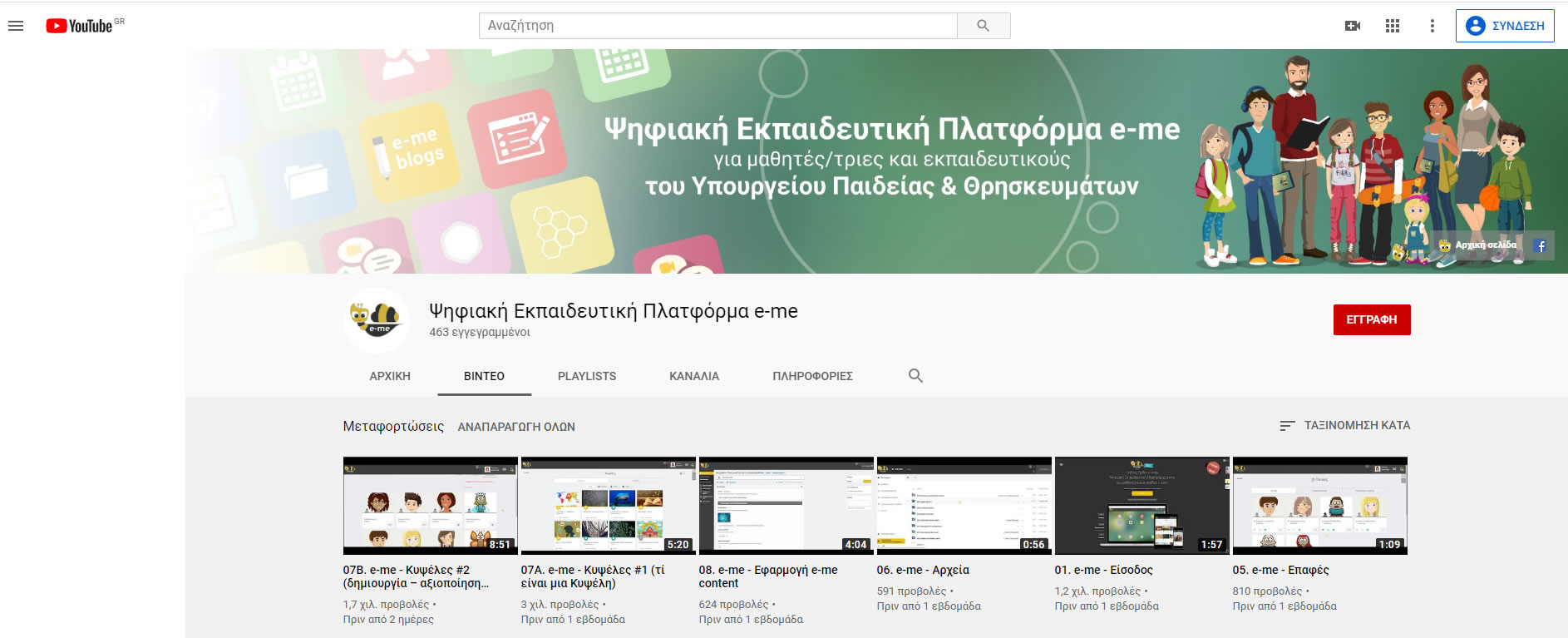This screenshot has width=1568, height=638.
Task: Click the Αναζήτηση search input field
Action: pyautogui.click(x=717, y=26)
